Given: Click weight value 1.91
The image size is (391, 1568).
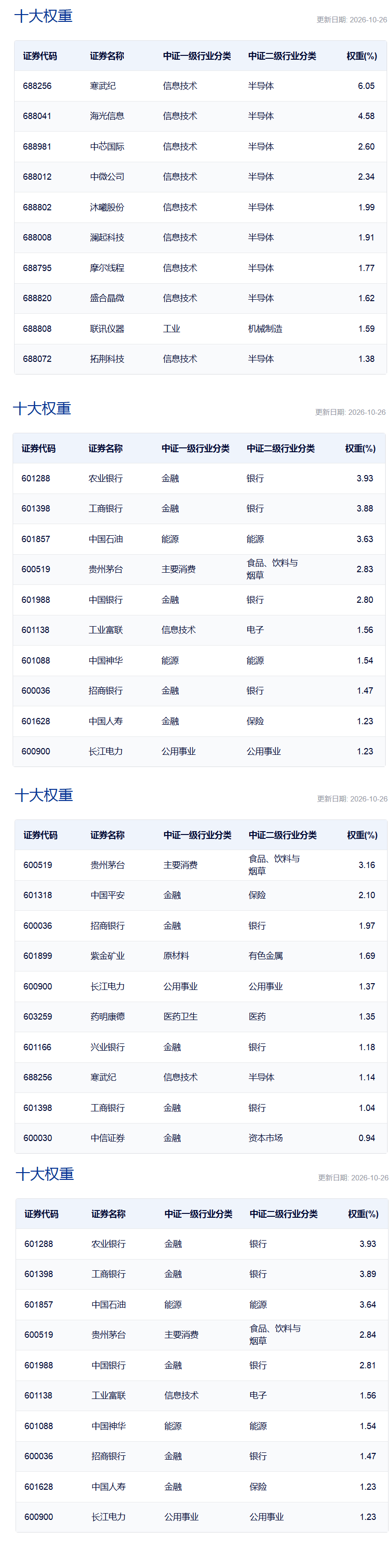Looking at the screenshot, I should coord(366,238).
